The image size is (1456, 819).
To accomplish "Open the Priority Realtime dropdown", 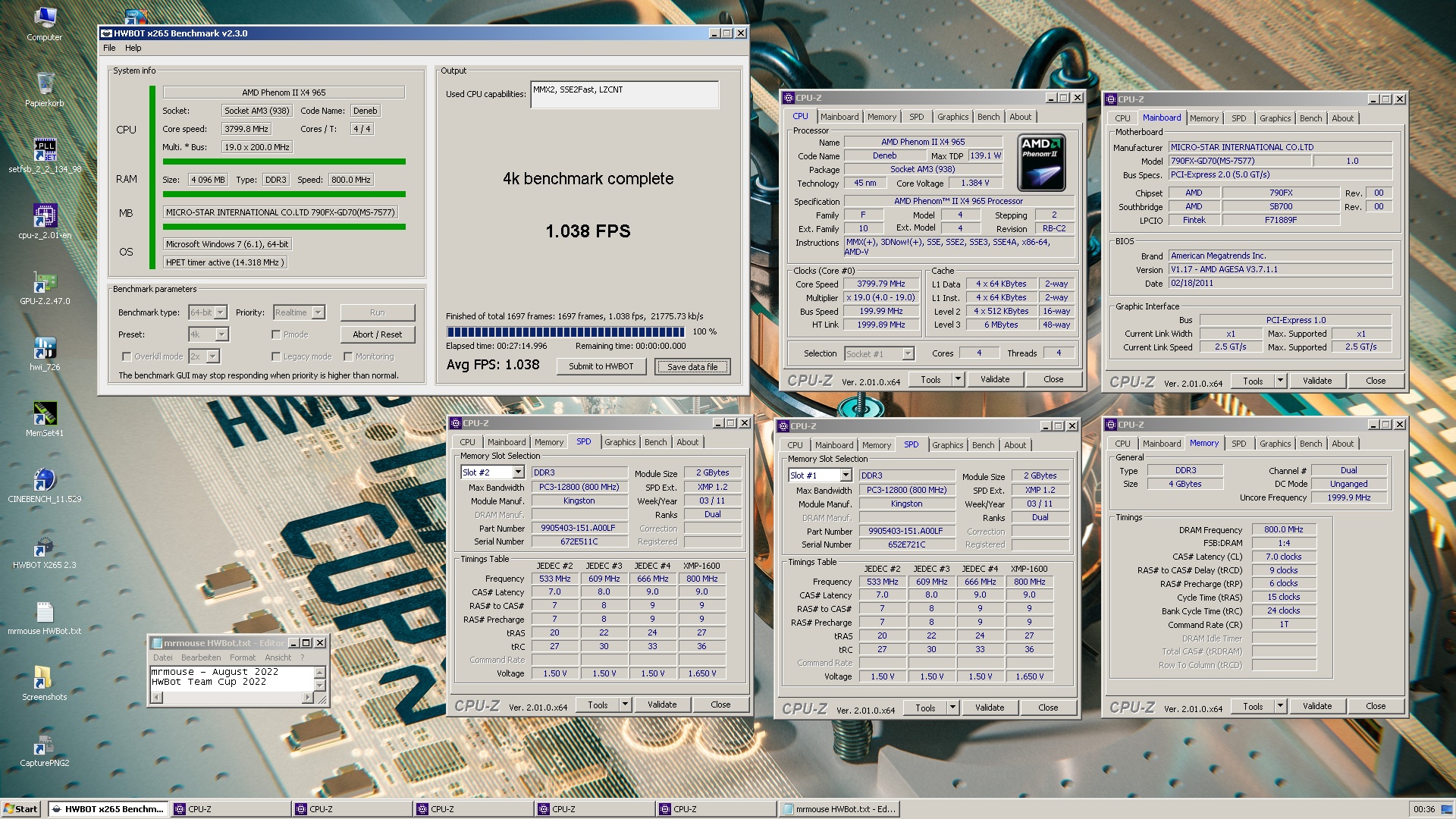I will coord(318,312).
